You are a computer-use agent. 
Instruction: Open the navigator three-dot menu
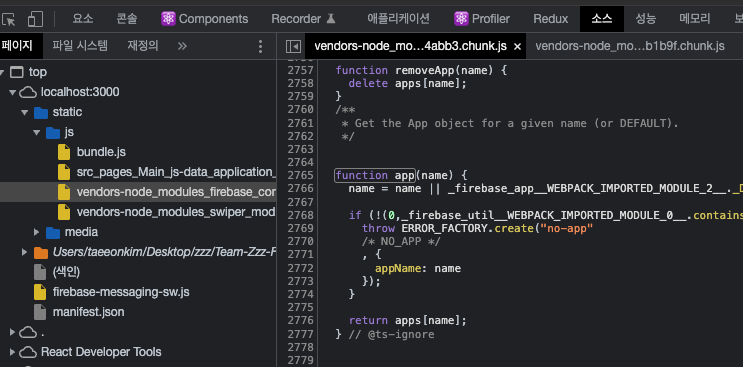[260, 46]
